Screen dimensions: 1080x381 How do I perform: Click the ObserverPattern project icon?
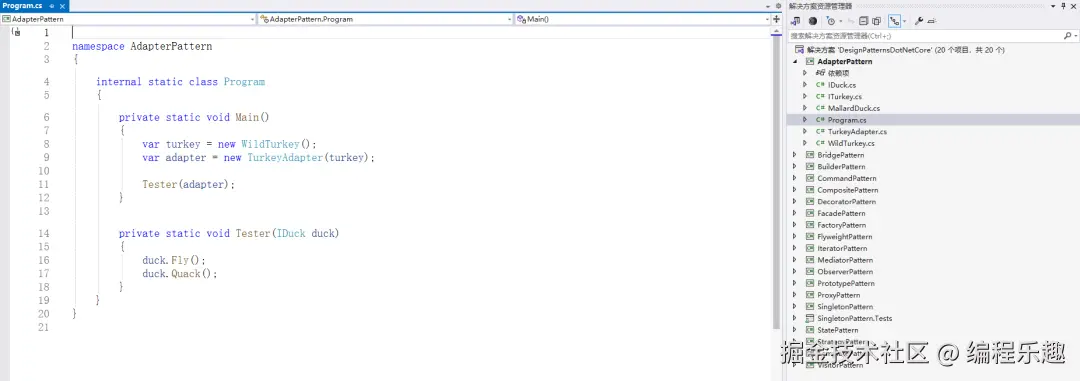[810, 272]
